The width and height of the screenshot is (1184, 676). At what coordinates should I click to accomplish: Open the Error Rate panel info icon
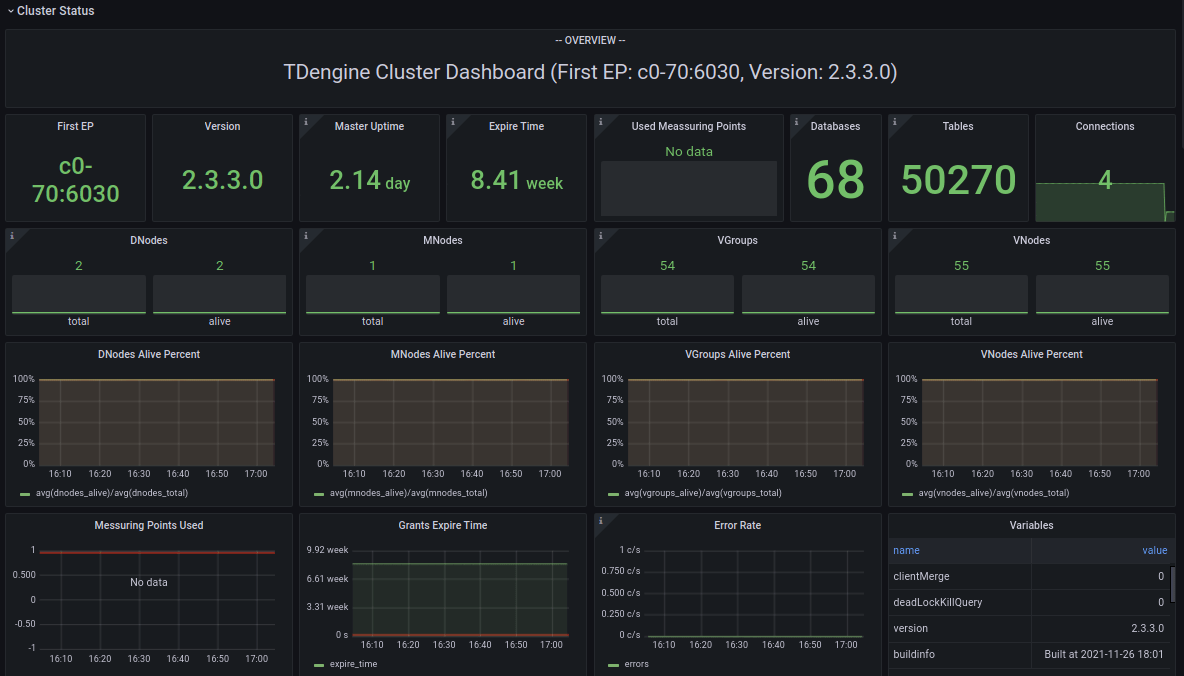point(602,519)
